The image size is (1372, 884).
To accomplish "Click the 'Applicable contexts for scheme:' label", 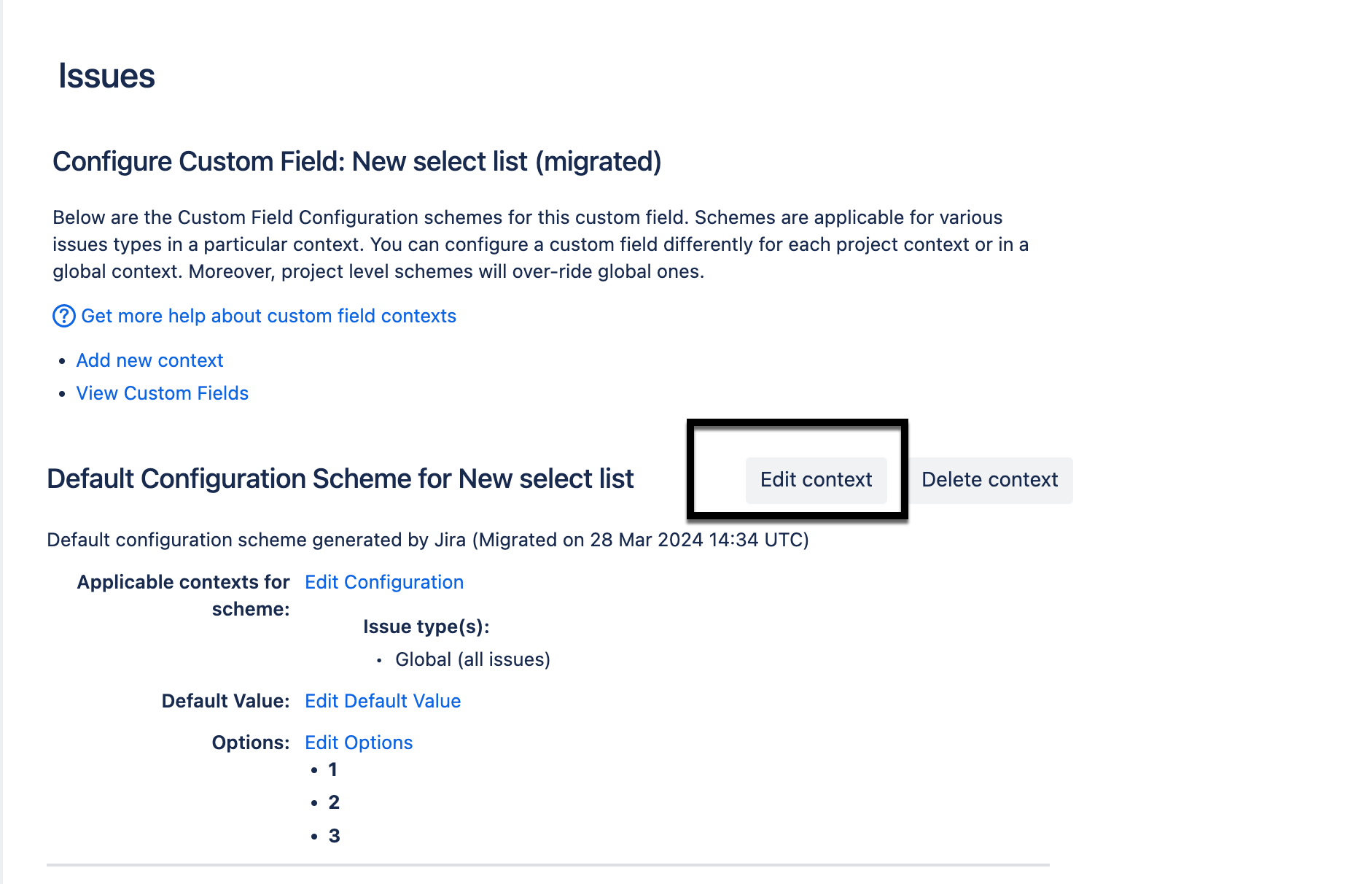I will click(x=183, y=595).
